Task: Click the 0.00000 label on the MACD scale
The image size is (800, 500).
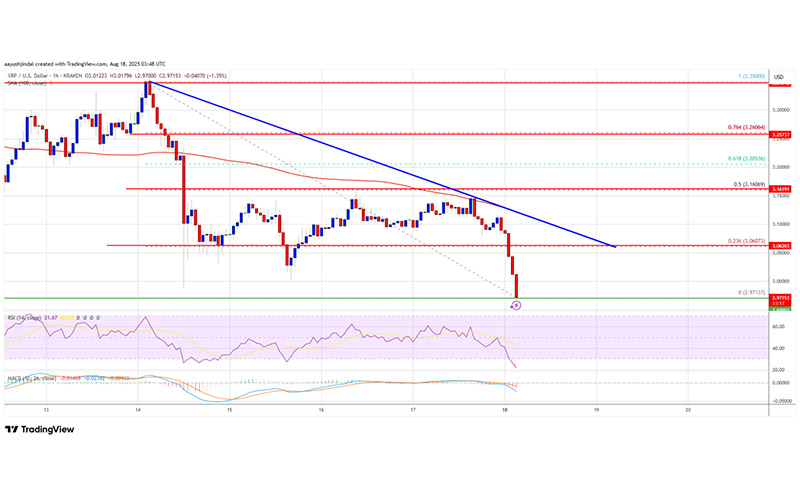Action: tap(781, 383)
